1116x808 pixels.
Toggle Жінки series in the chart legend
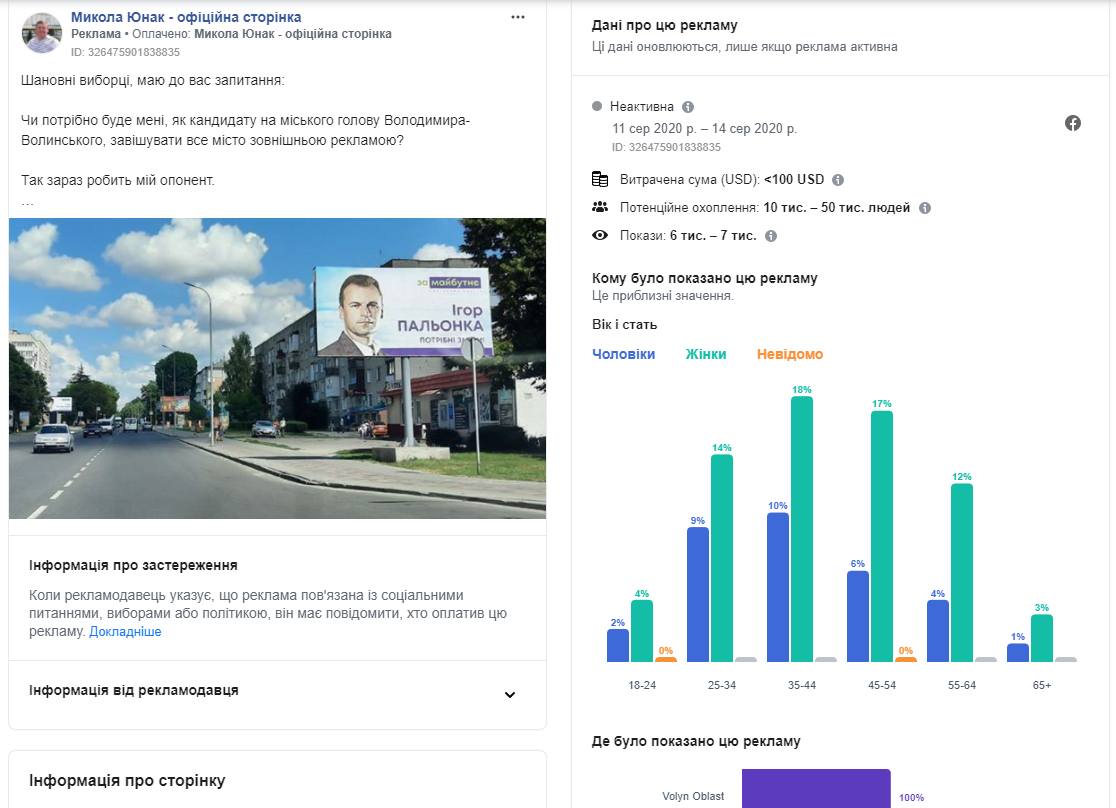click(x=706, y=354)
